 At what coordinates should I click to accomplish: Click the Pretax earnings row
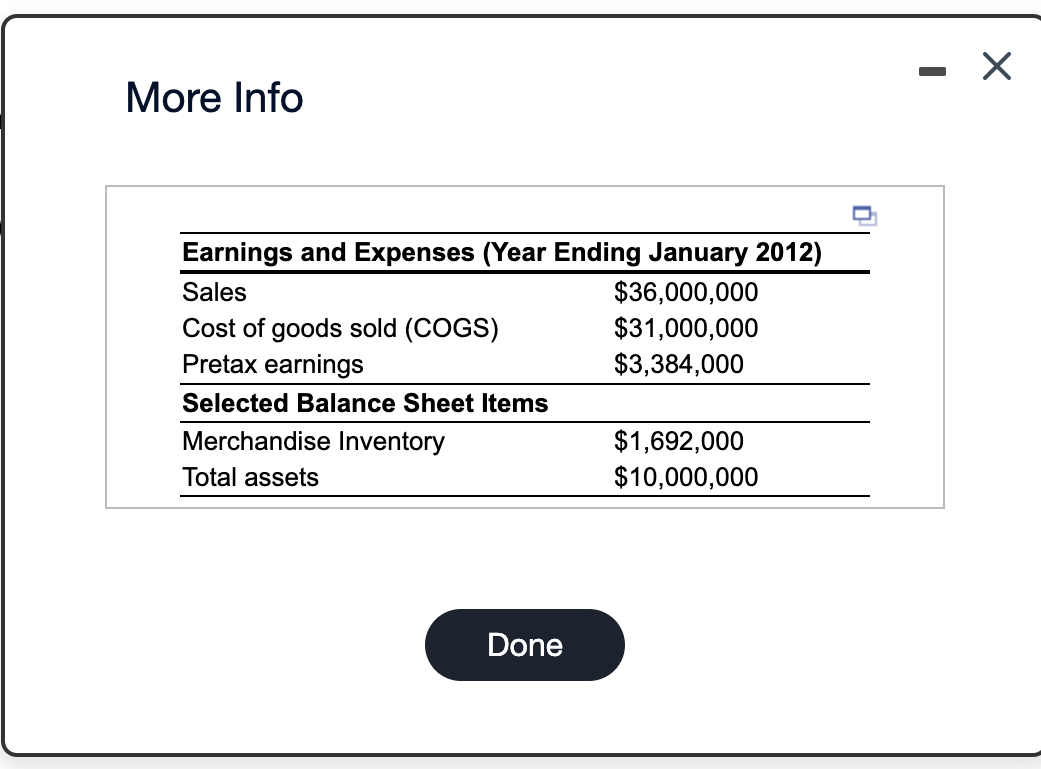tap(272, 364)
